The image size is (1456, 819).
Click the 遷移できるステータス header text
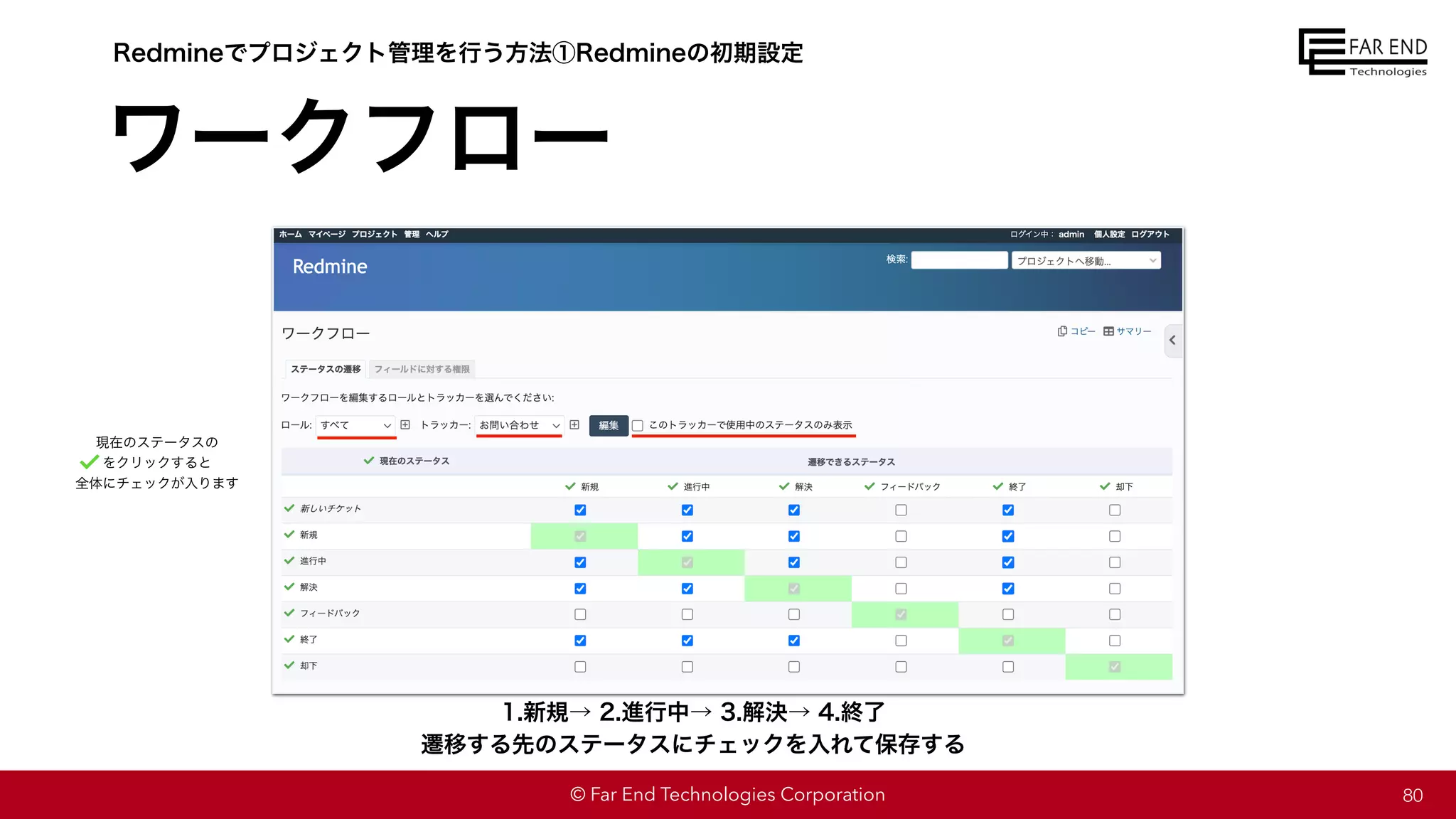(851, 461)
